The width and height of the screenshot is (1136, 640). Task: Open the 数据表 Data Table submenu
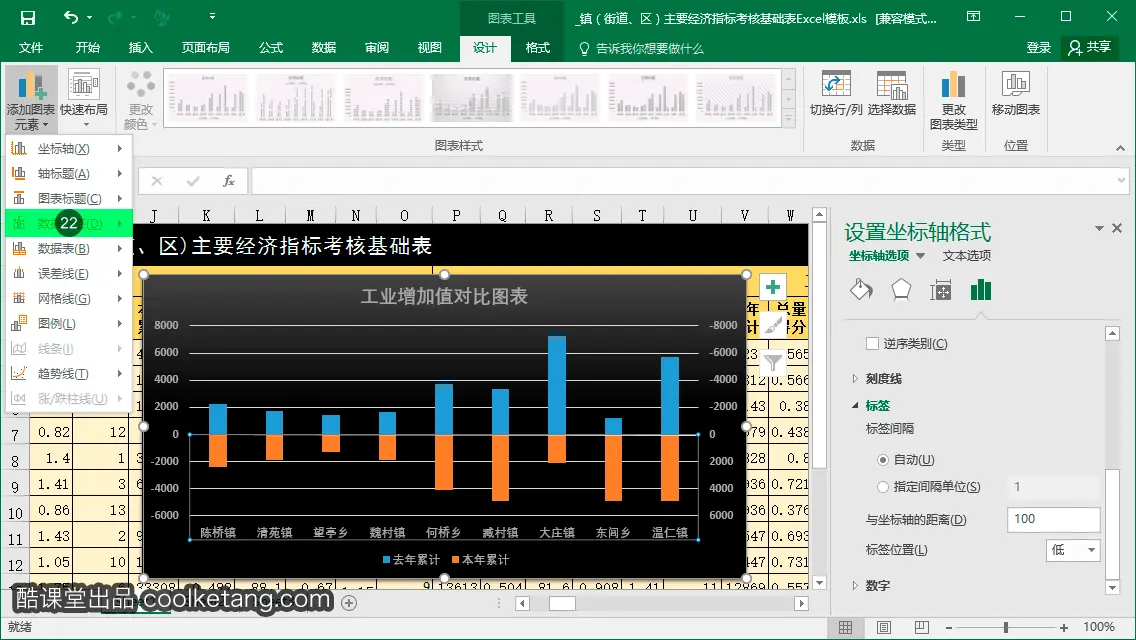pyautogui.click(x=68, y=249)
